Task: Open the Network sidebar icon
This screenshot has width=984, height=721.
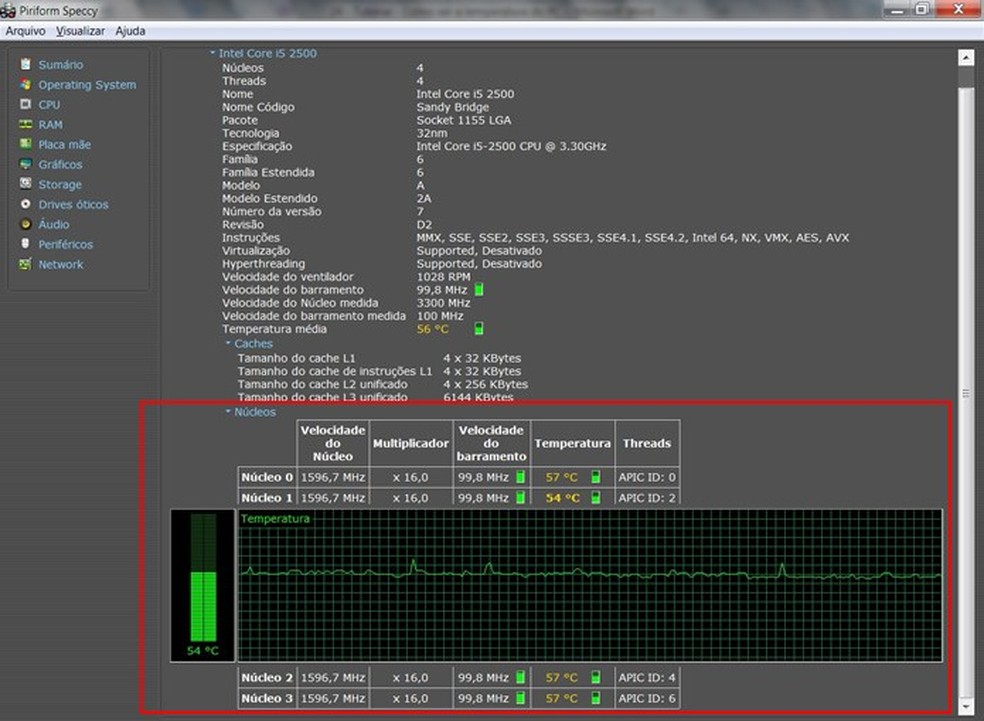Action: pyautogui.click(x=26, y=264)
